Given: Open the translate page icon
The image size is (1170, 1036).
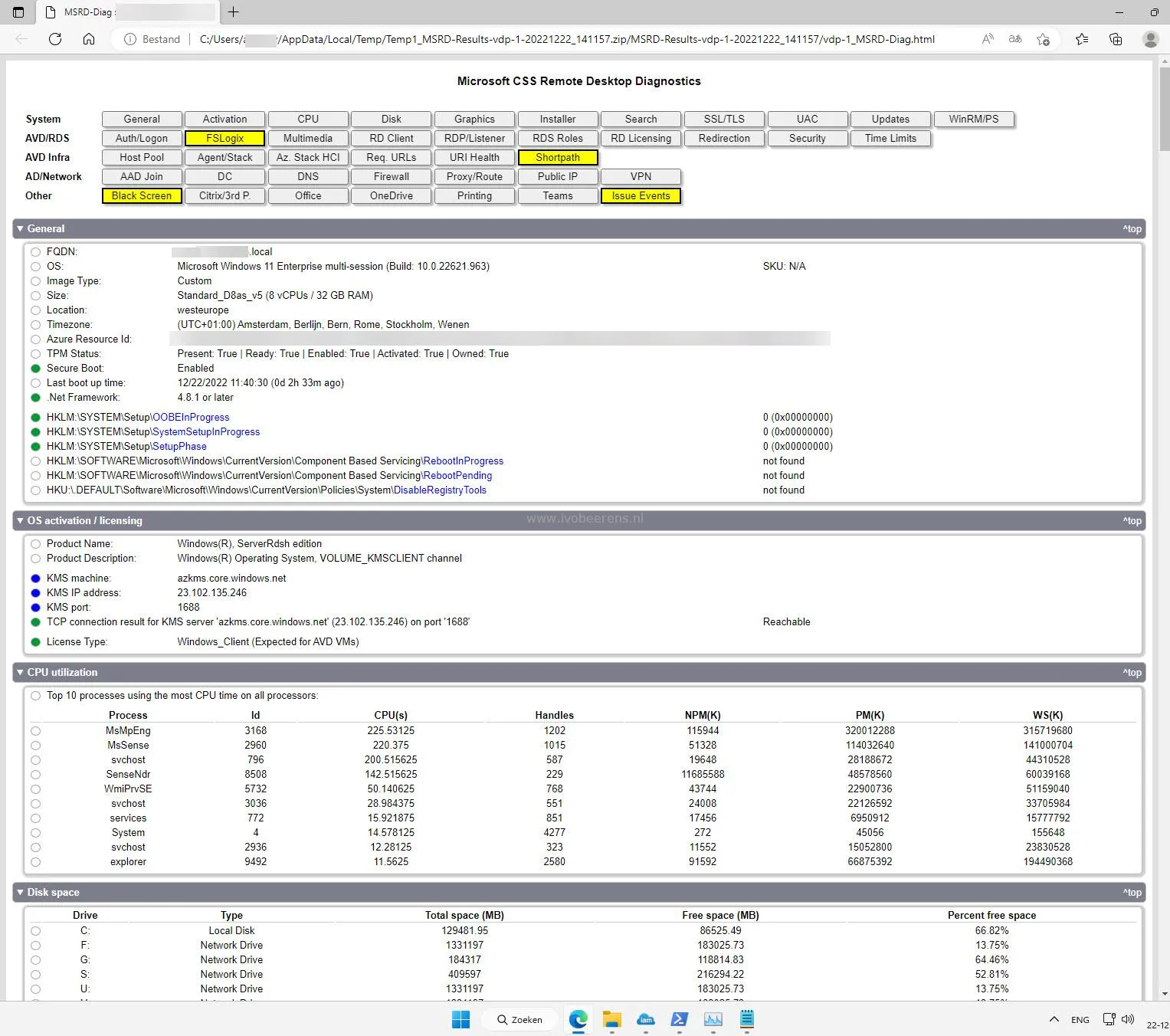Looking at the screenshot, I should click(x=1015, y=39).
